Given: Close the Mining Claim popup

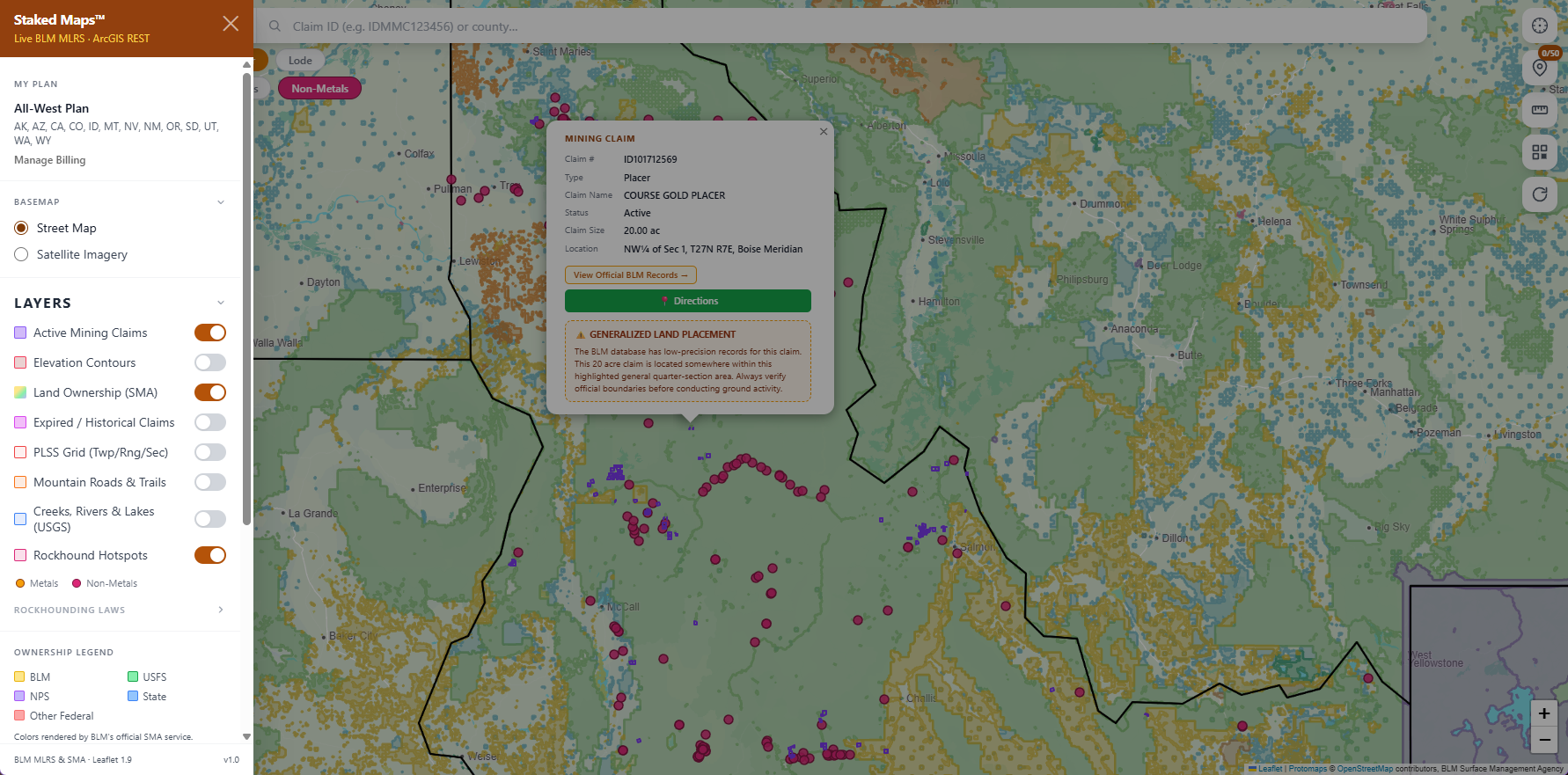Looking at the screenshot, I should pos(824,131).
